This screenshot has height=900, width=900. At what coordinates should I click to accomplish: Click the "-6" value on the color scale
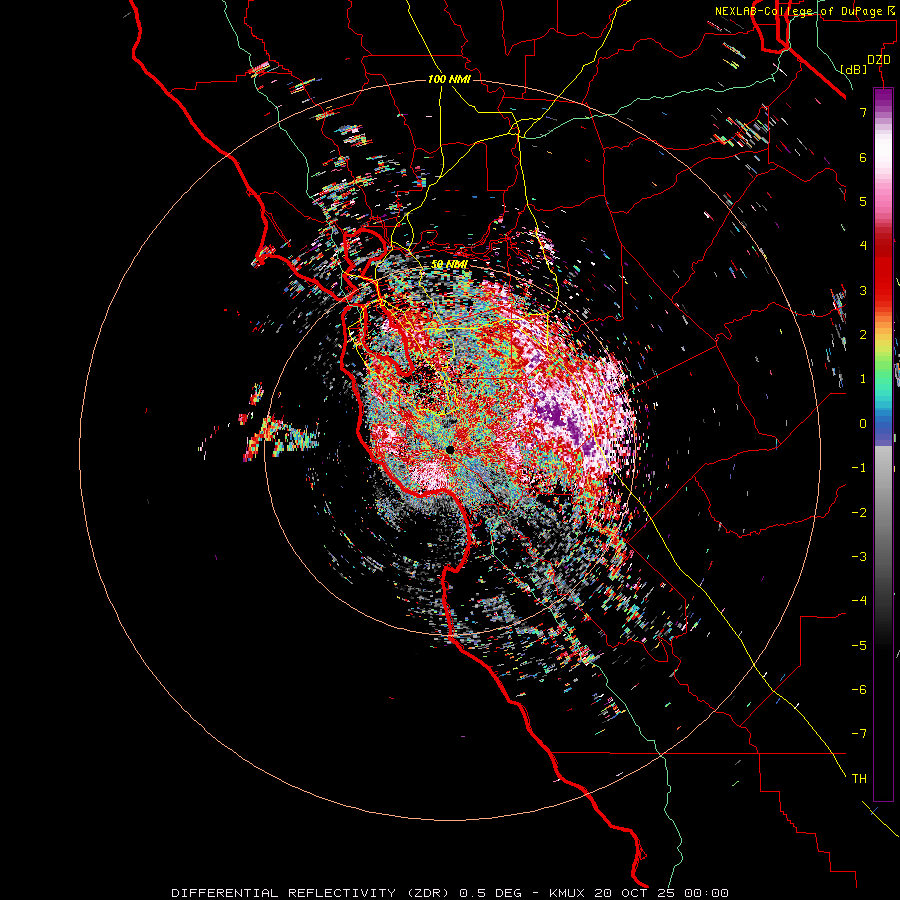[859, 690]
